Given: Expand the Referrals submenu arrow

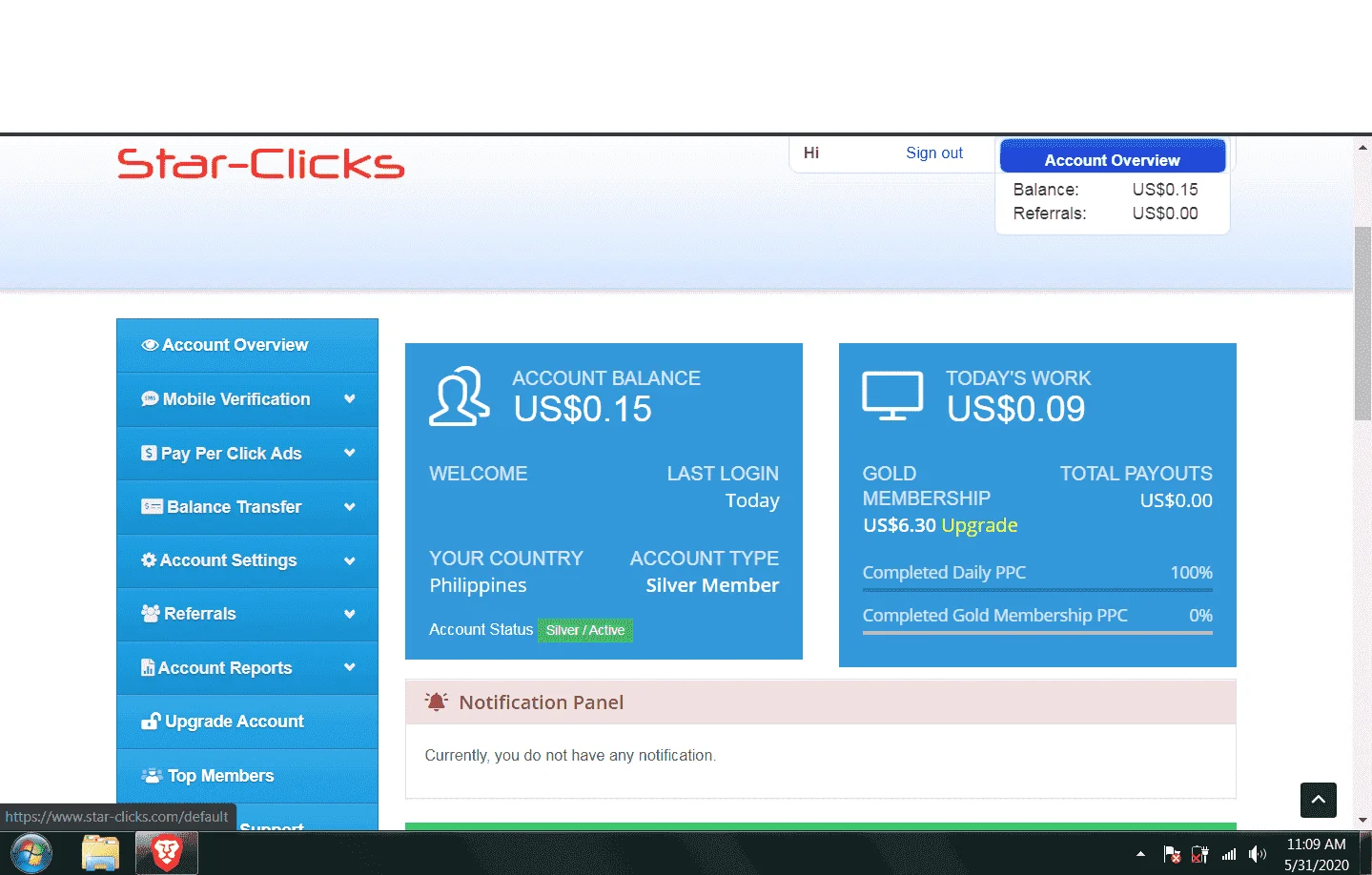Looking at the screenshot, I should [350, 614].
